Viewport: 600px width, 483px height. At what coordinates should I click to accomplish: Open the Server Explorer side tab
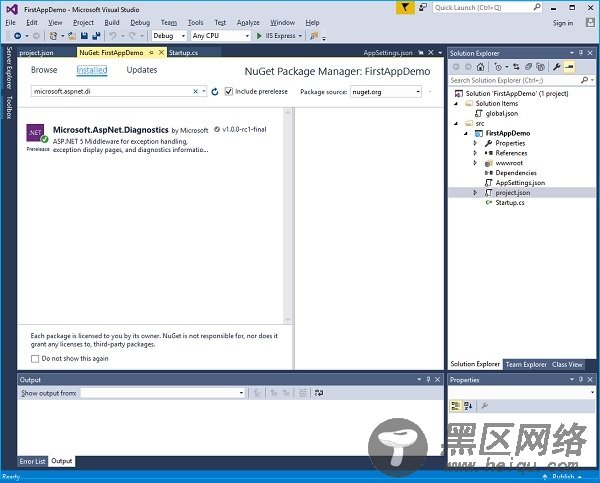click(9, 68)
